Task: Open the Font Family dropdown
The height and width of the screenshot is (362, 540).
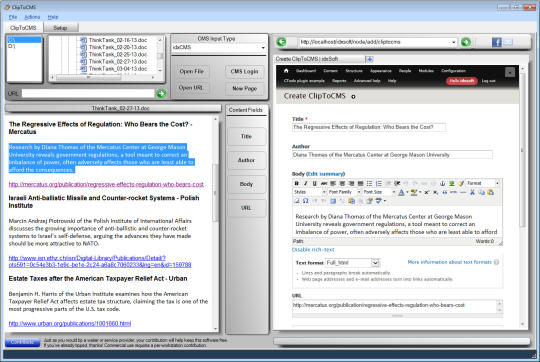Action: click(x=359, y=192)
